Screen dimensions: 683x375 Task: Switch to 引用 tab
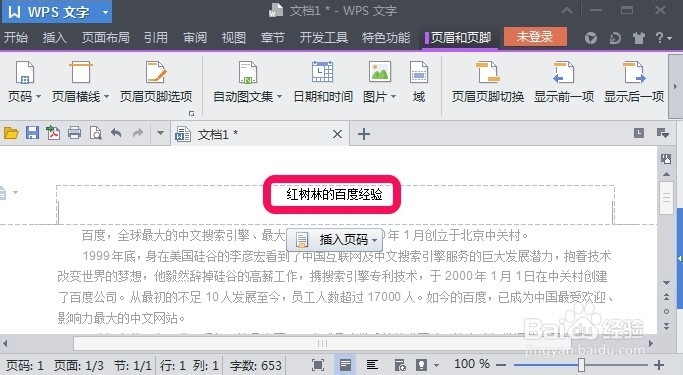[156, 38]
